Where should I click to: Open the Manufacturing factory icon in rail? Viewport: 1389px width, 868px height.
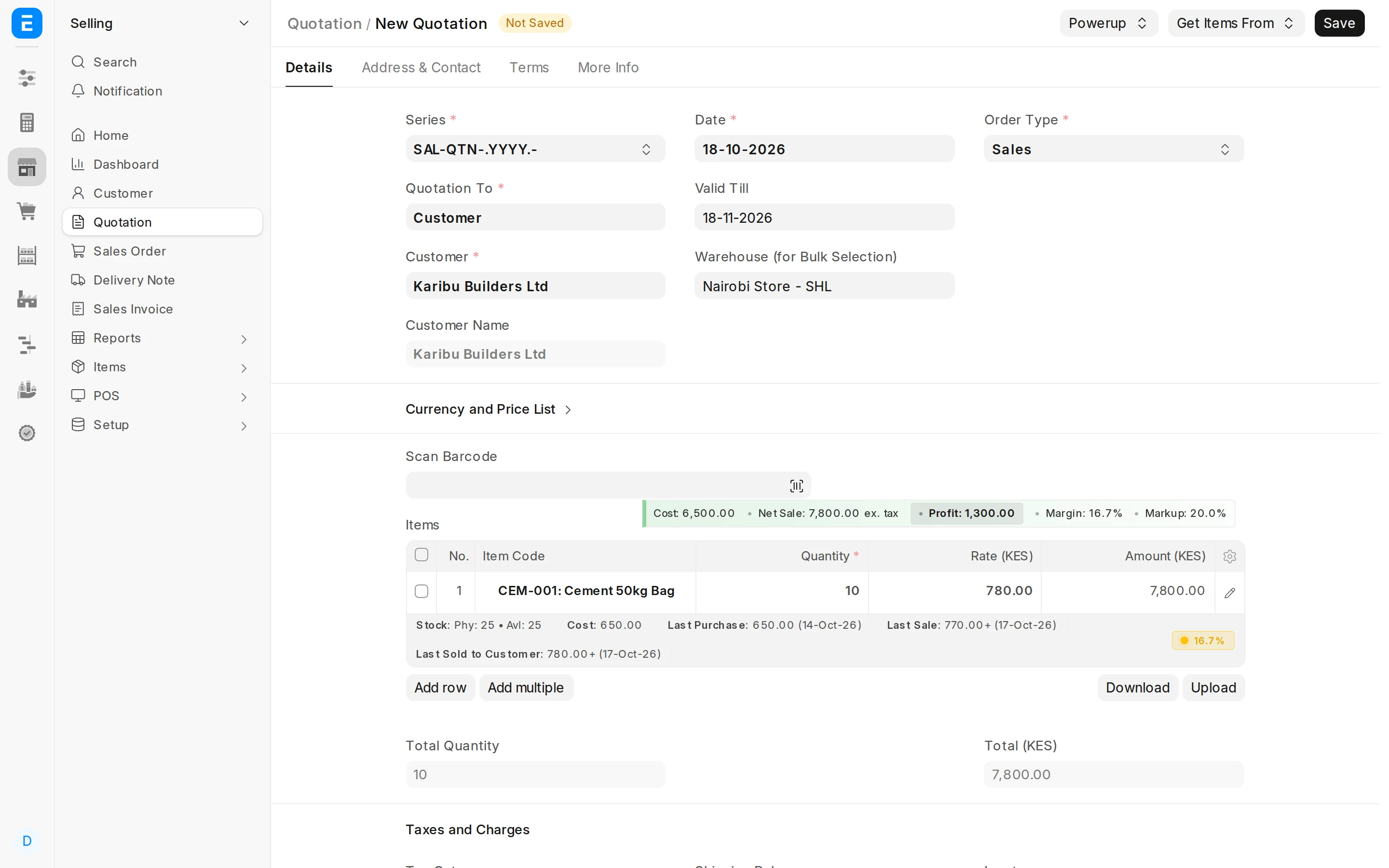[x=27, y=299]
